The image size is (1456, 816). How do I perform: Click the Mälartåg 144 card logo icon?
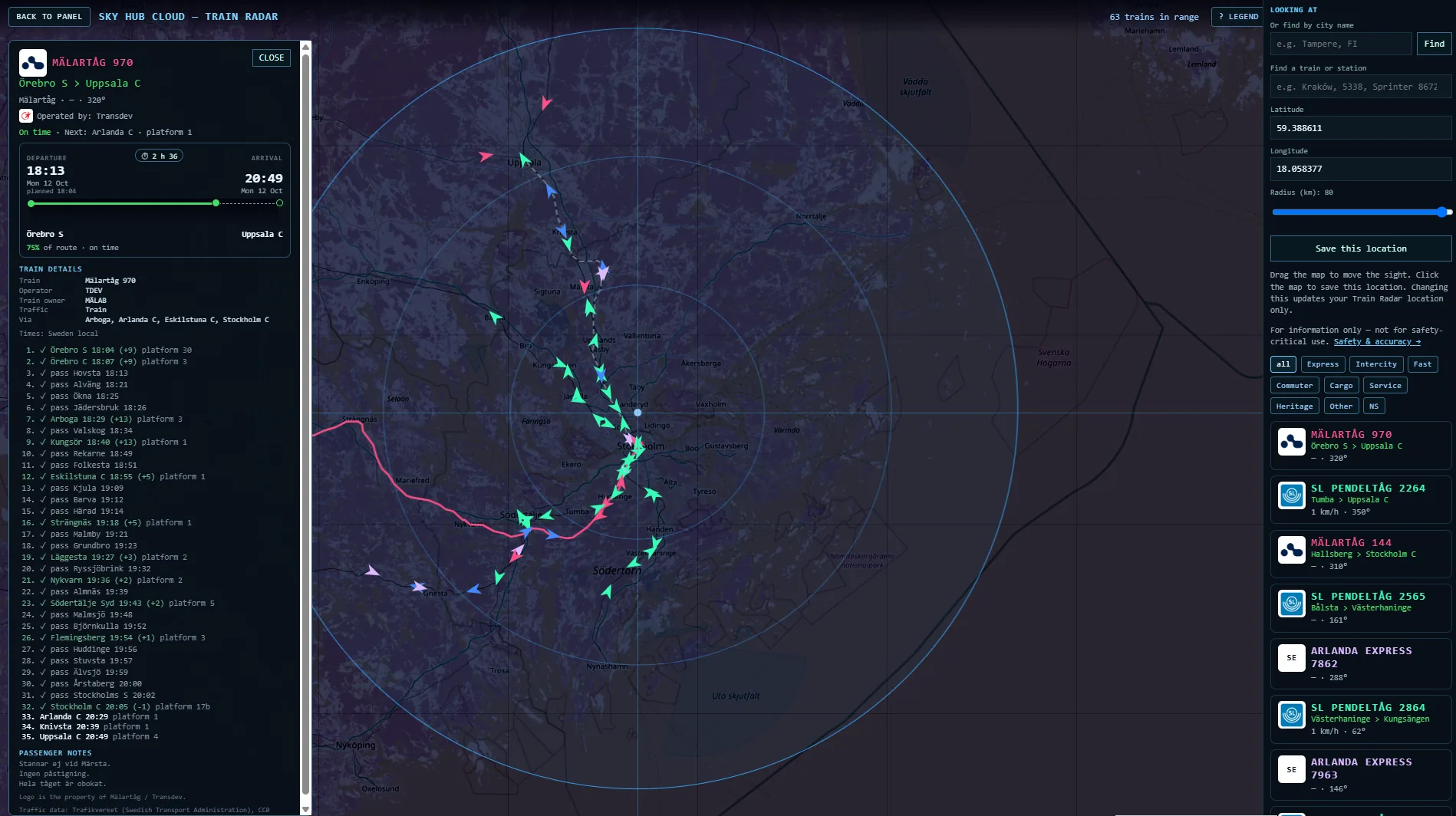point(1292,550)
